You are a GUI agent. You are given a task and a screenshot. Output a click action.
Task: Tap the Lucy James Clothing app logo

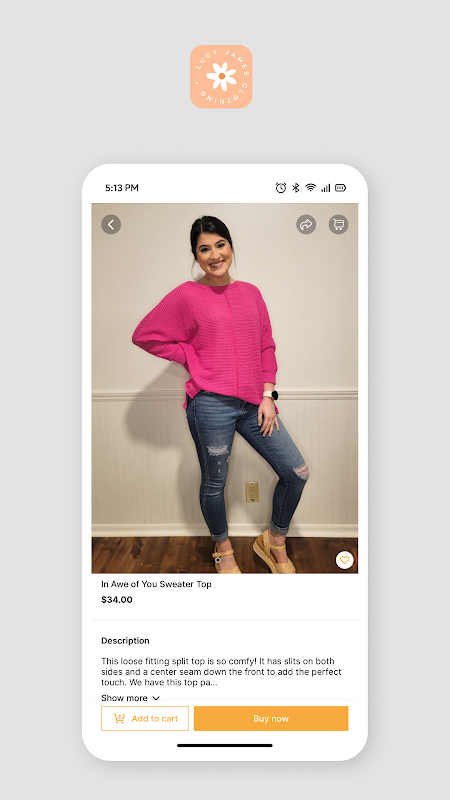[221, 77]
